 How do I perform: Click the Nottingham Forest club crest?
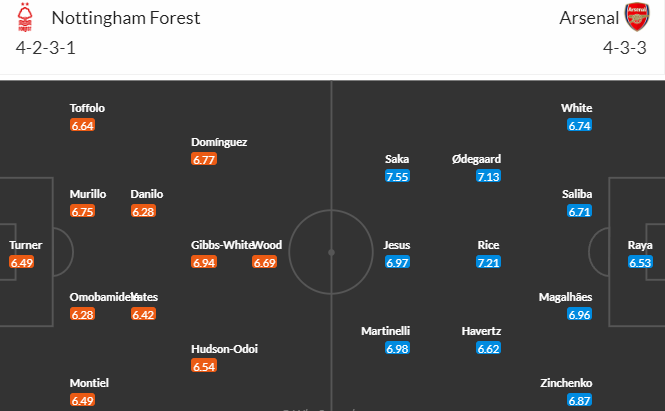point(25,17)
